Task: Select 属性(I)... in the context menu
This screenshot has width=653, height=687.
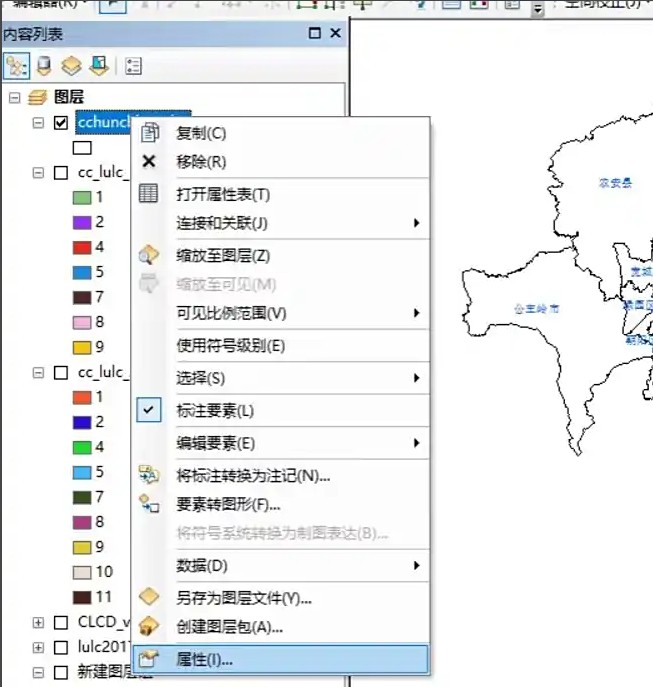Action: 204,659
